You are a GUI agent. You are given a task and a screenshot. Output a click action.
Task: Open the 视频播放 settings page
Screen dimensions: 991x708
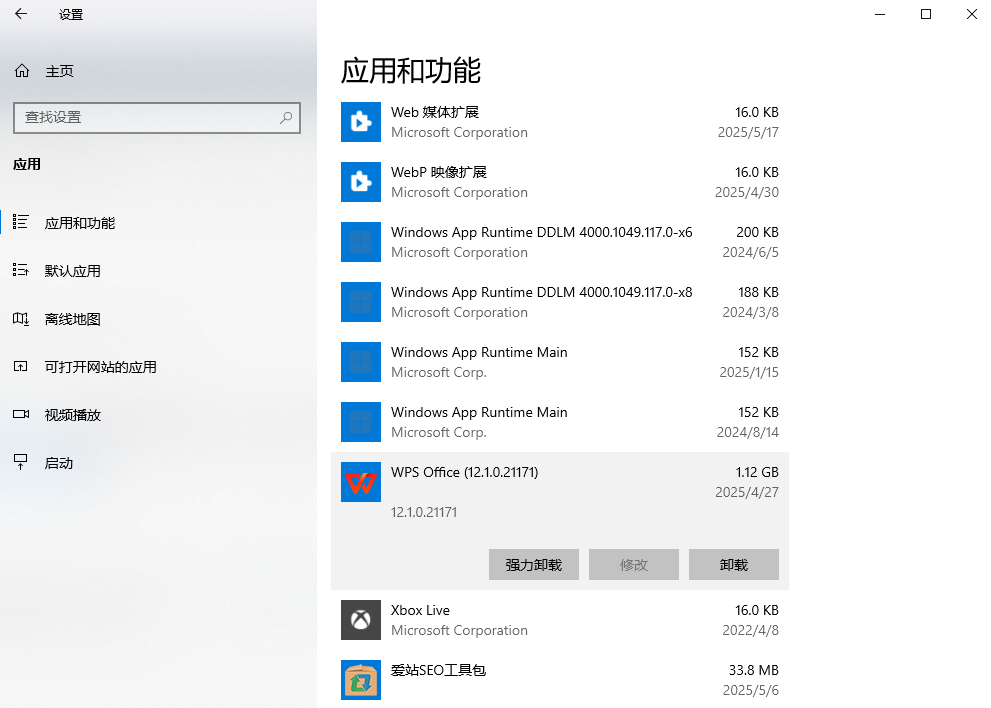tap(72, 415)
